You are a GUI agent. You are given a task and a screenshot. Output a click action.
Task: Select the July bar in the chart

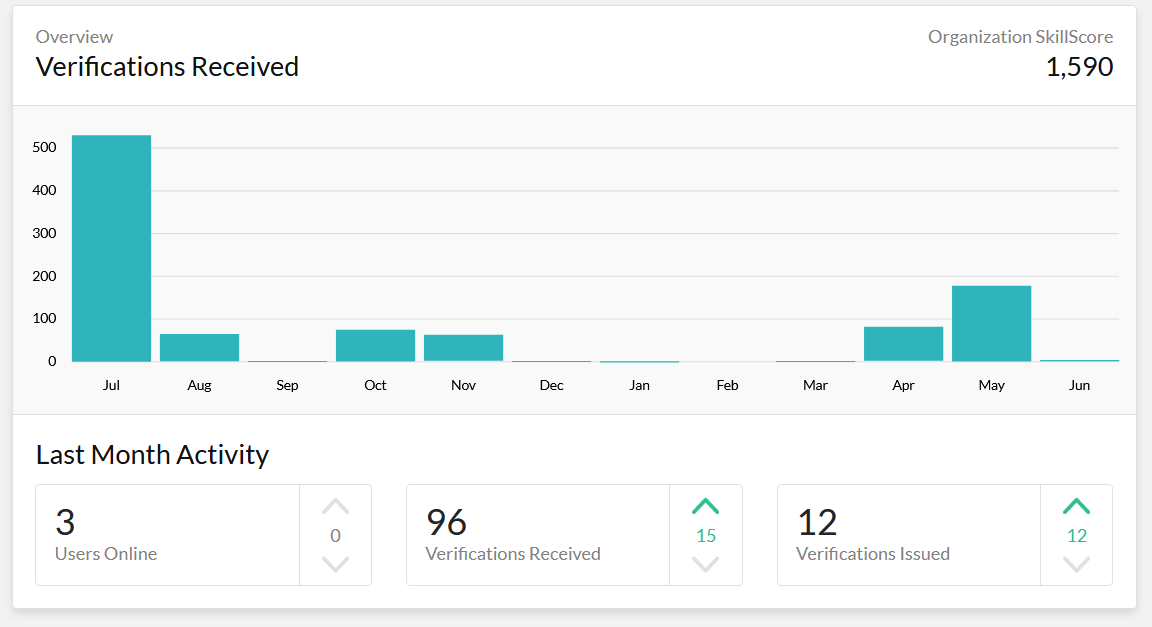click(111, 248)
